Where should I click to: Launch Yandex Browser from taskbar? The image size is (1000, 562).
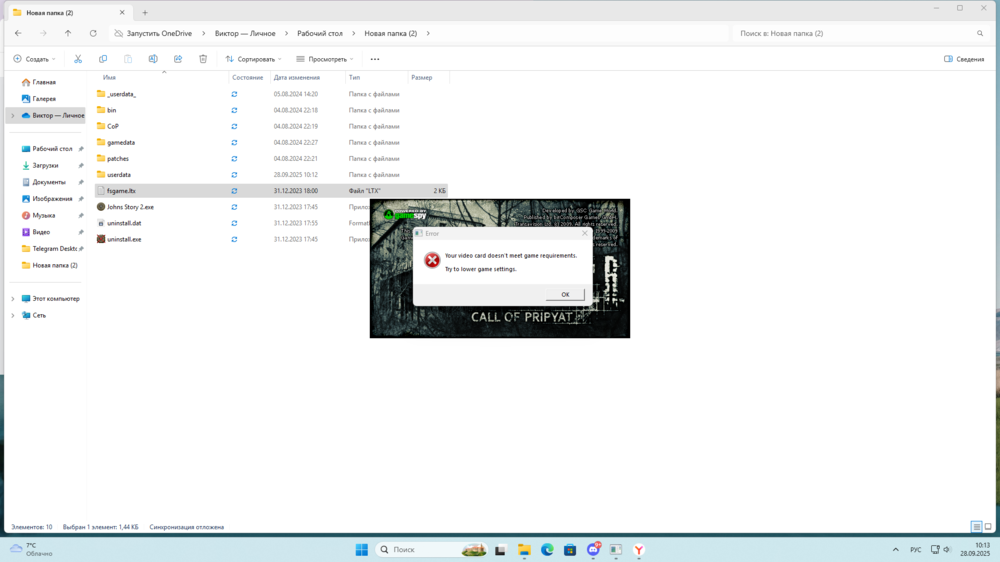[x=639, y=549]
